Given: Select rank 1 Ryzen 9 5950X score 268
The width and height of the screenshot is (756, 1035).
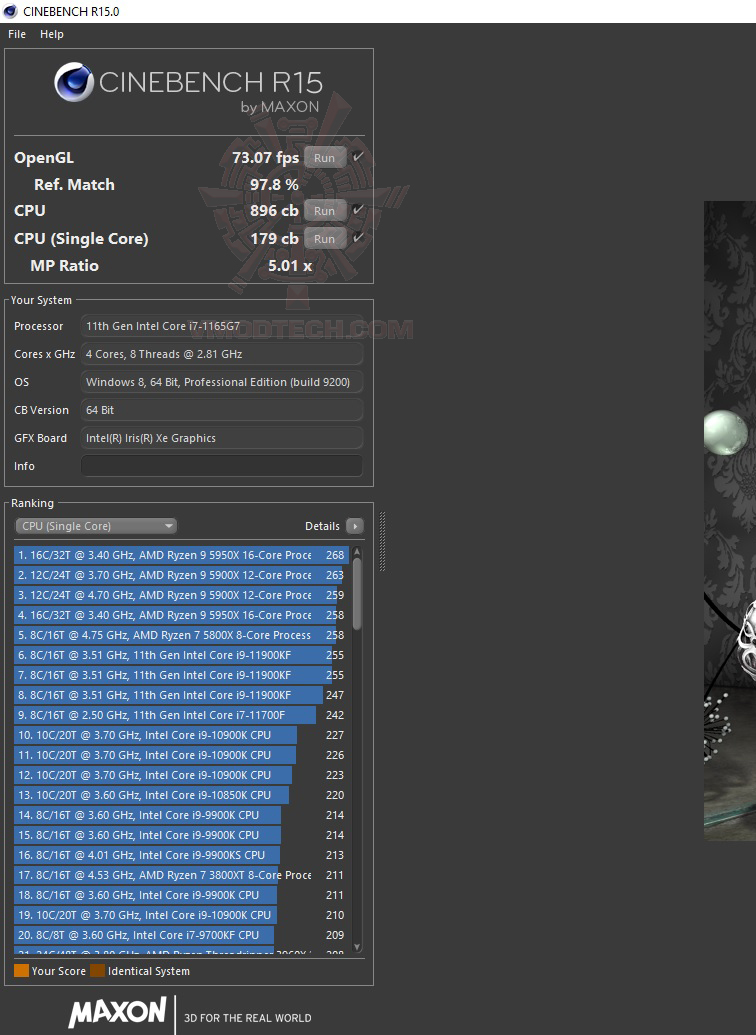Looking at the screenshot, I should [x=182, y=555].
